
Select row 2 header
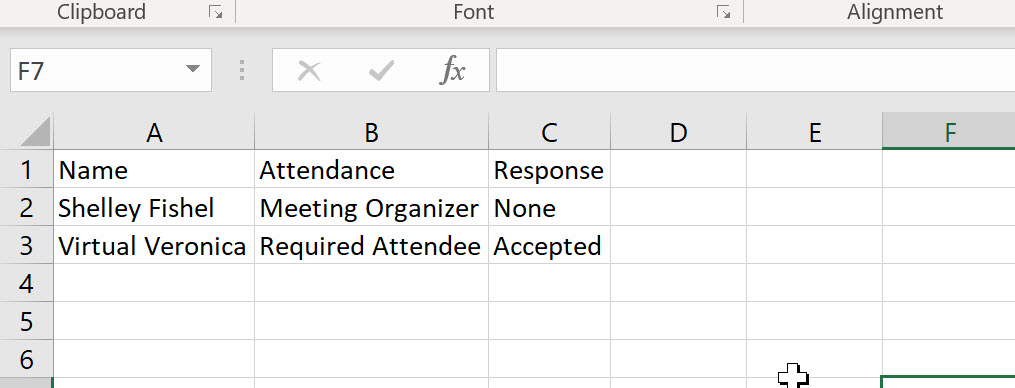click(x=27, y=207)
